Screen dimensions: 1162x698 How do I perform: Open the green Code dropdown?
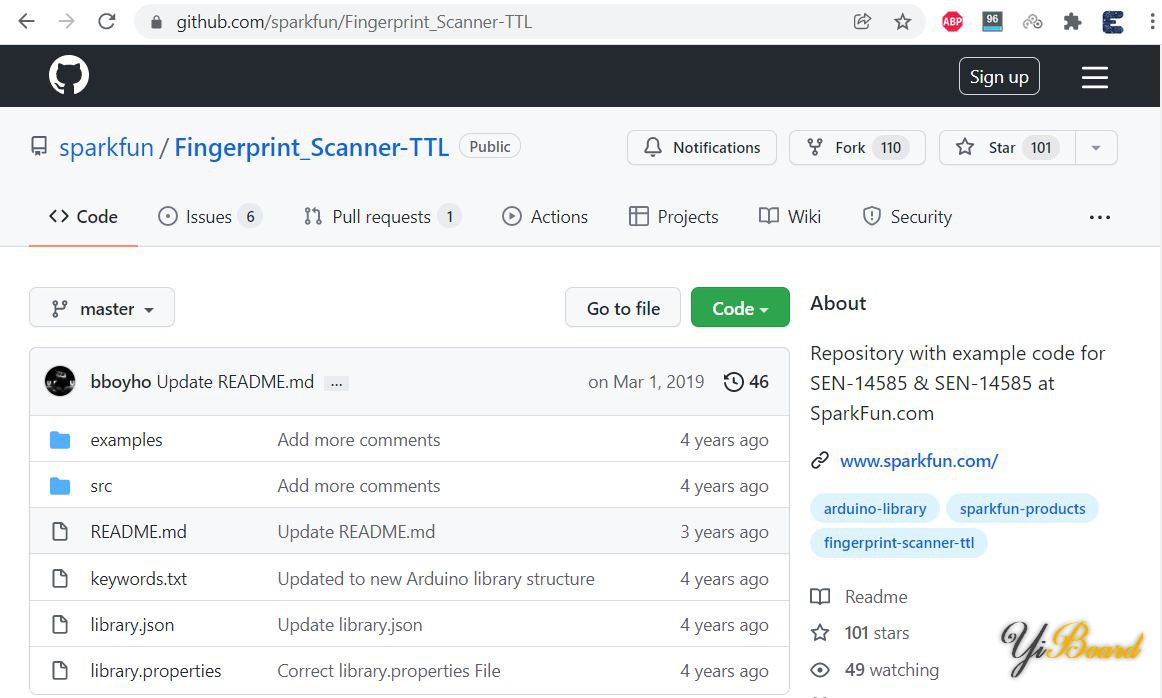[x=740, y=308]
